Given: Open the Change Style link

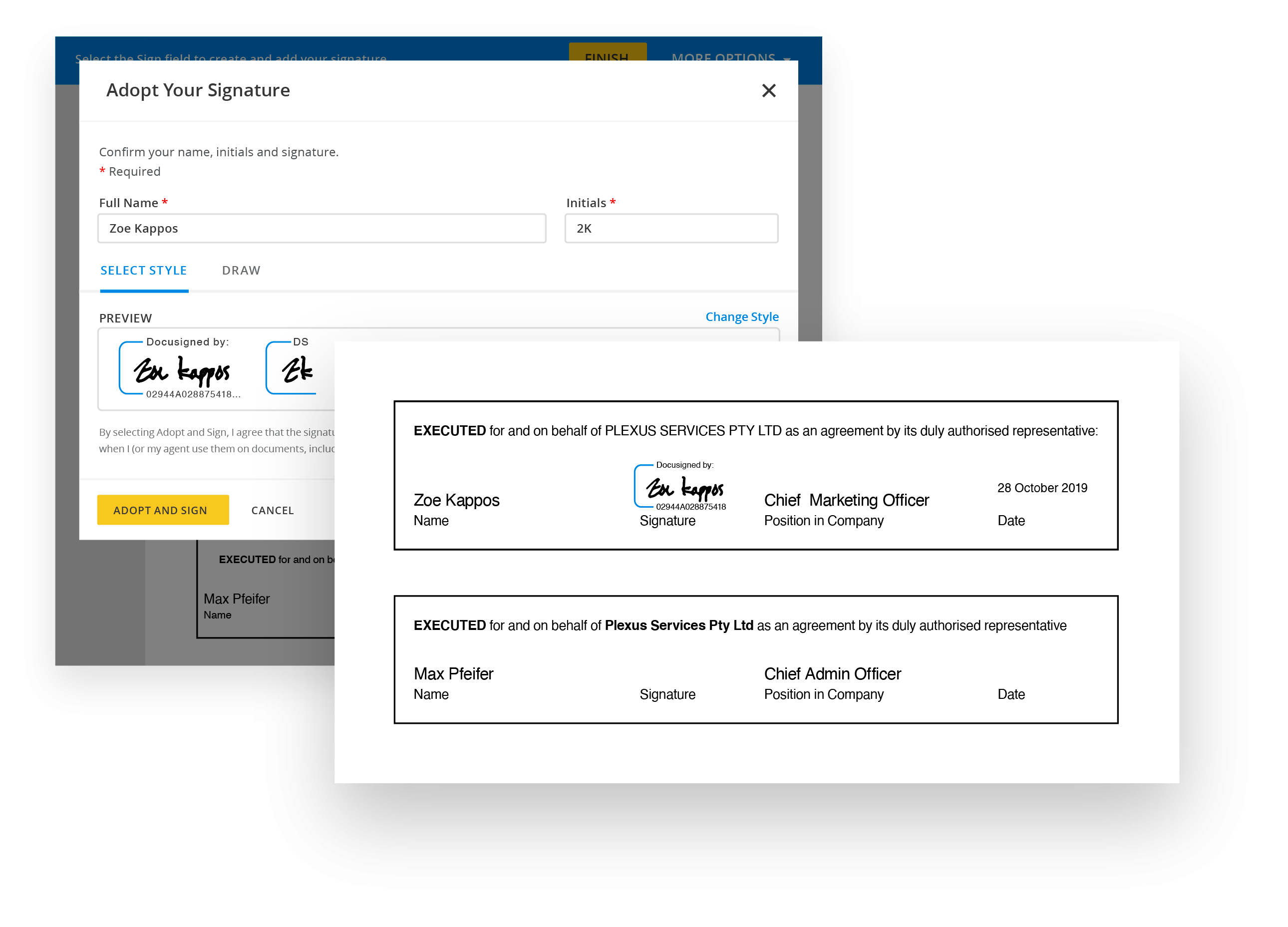Looking at the screenshot, I should pyautogui.click(x=742, y=317).
